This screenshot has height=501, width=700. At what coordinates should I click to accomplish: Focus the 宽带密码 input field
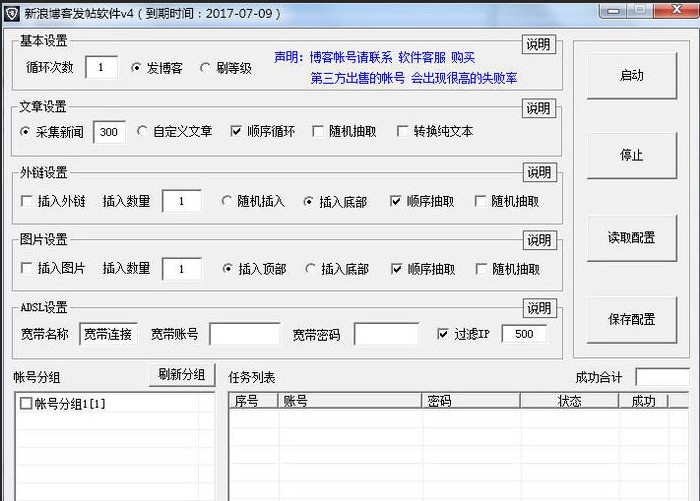click(386, 334)
